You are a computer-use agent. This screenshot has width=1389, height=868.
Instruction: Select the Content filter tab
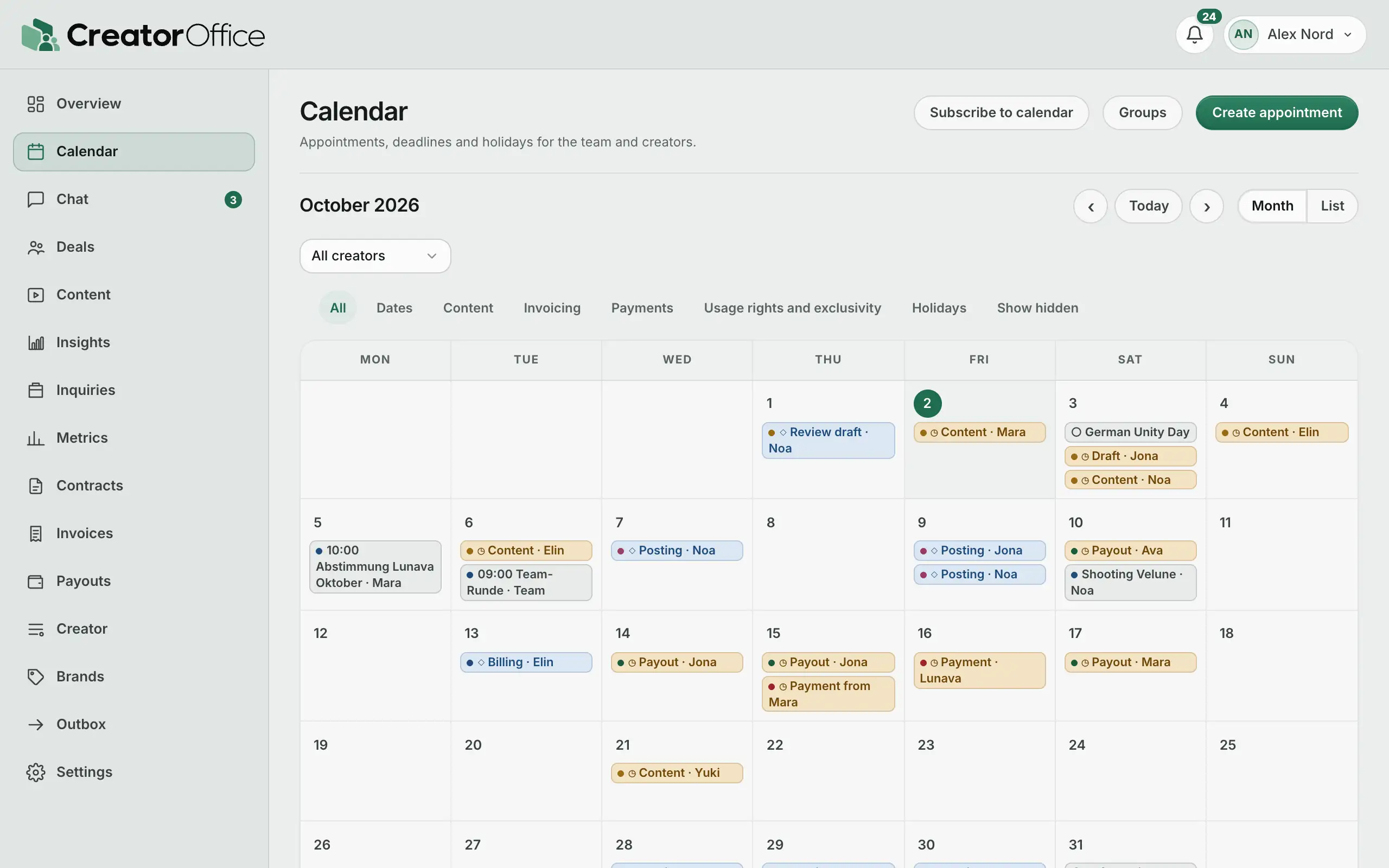coord(468,308)
